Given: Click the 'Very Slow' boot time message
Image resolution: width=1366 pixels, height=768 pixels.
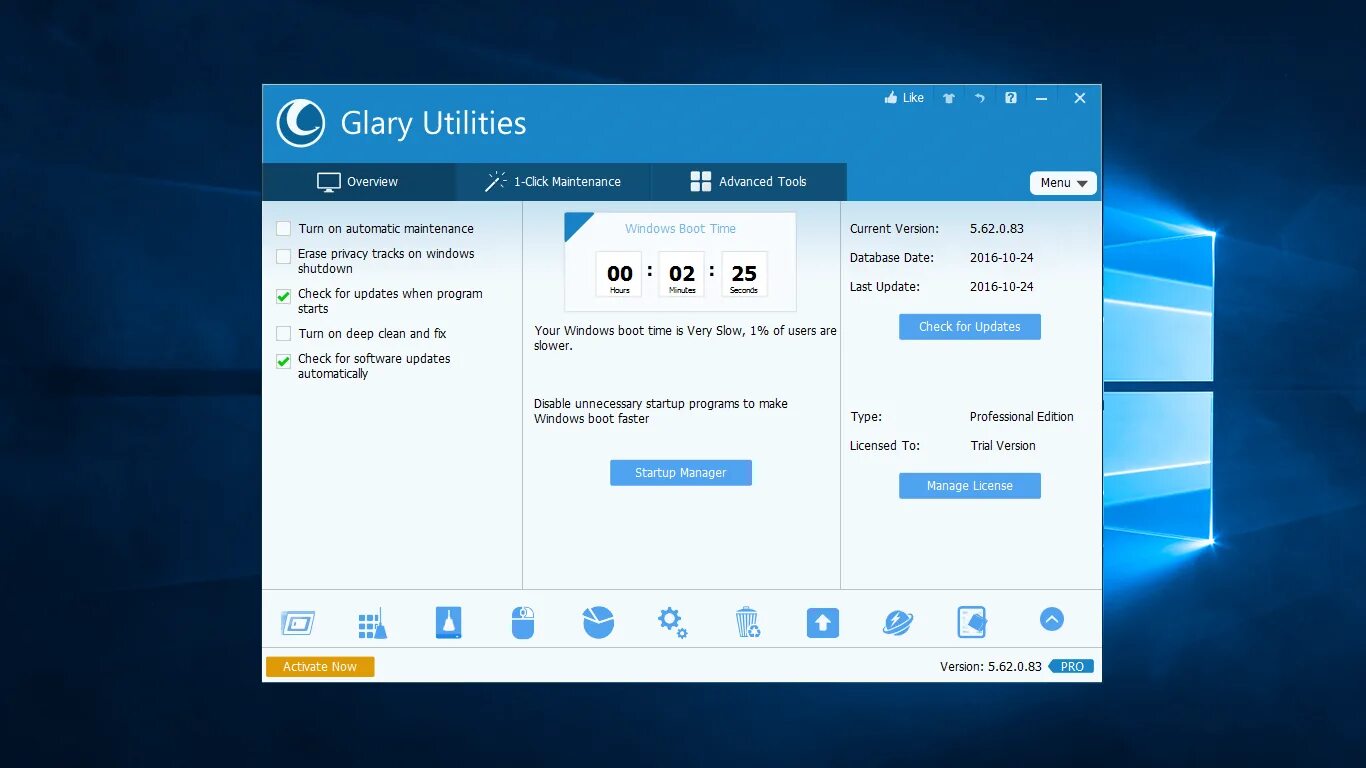Looking at the screenshot, I should (x=685, y=338).
